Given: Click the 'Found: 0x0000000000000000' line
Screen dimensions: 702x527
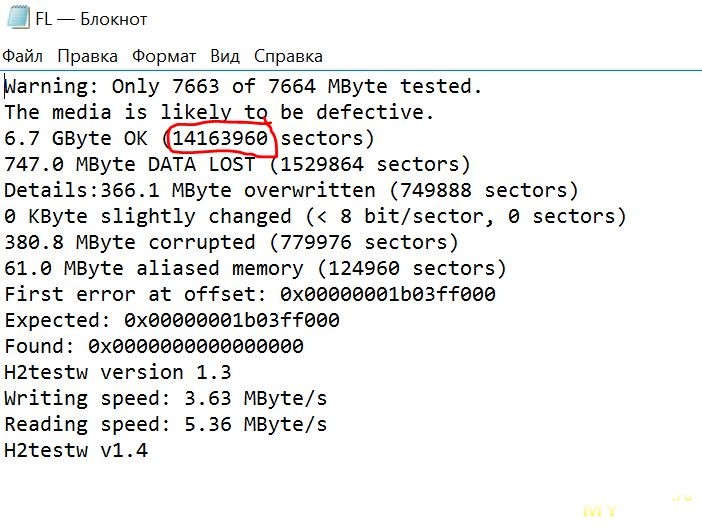Looking at the screenshot, I should tap(154, 346).
